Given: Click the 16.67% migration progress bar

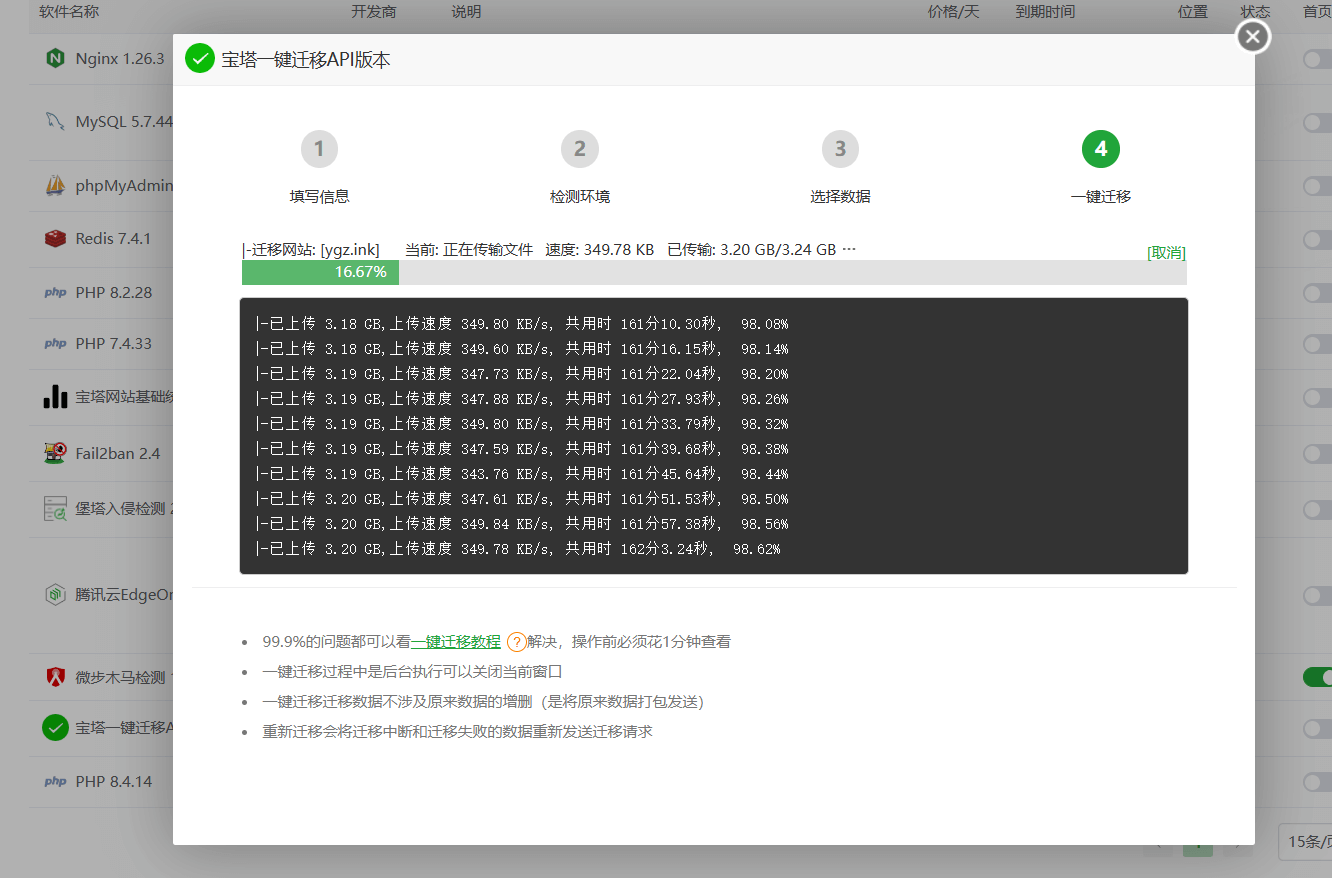Looking at the screenshot, I should click(x=714, y=272).
